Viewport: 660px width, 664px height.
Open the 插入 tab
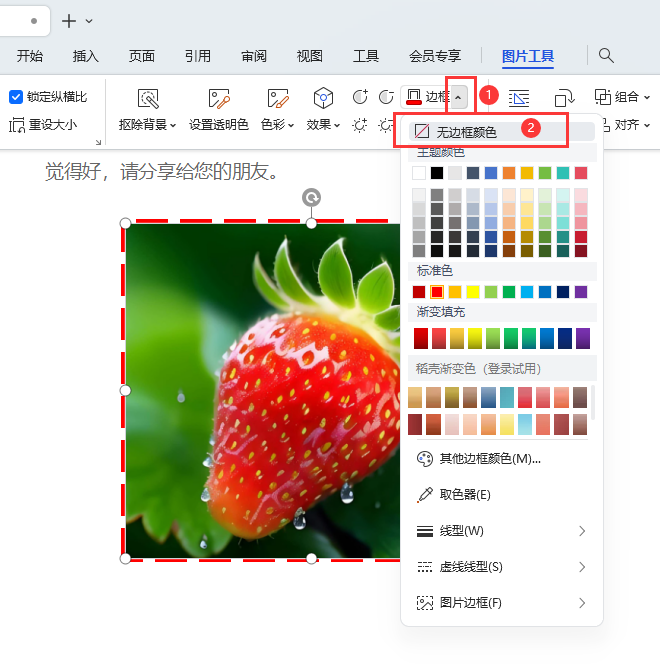pos(86,56)
